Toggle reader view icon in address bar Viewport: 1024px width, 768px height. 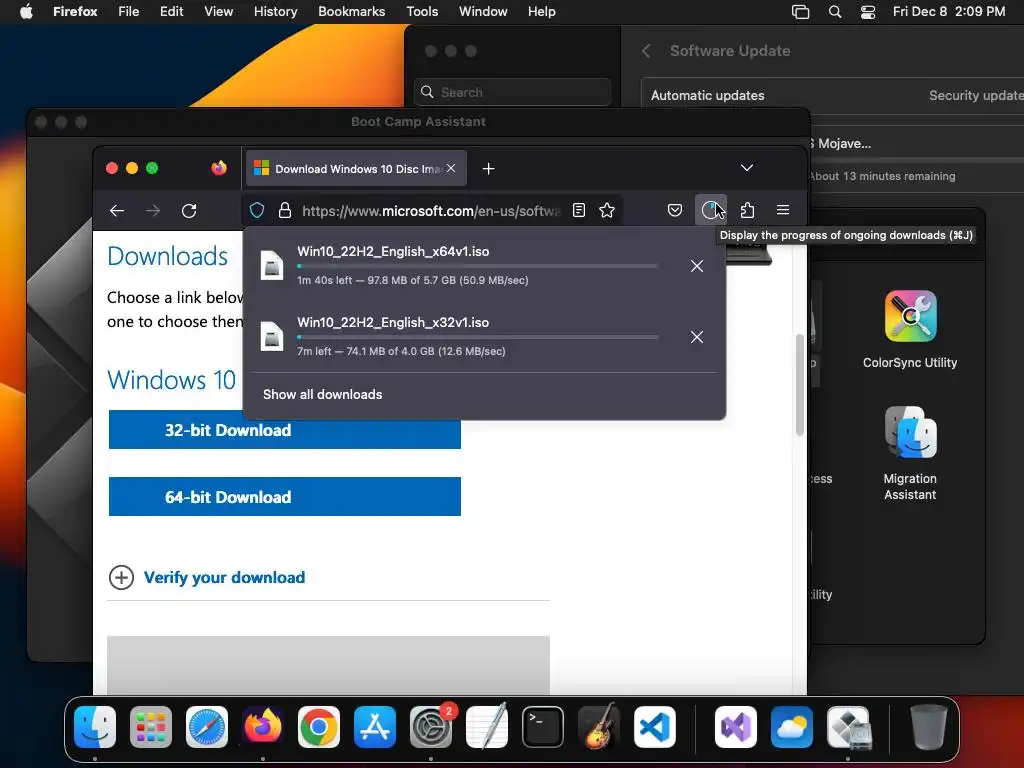(x=579, y=210)
